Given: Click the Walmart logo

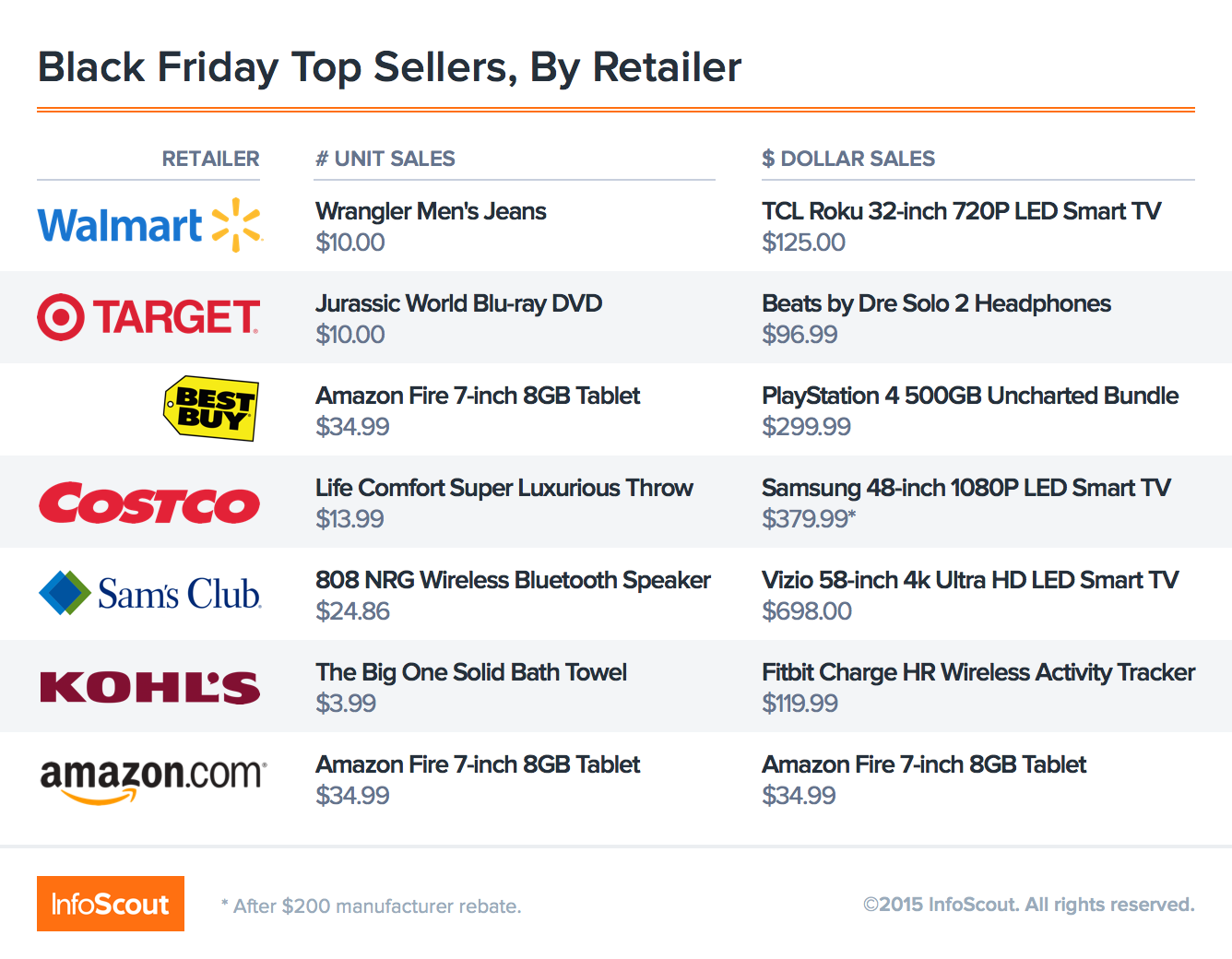Looking at the screenshot, I should tap(150, 225).
